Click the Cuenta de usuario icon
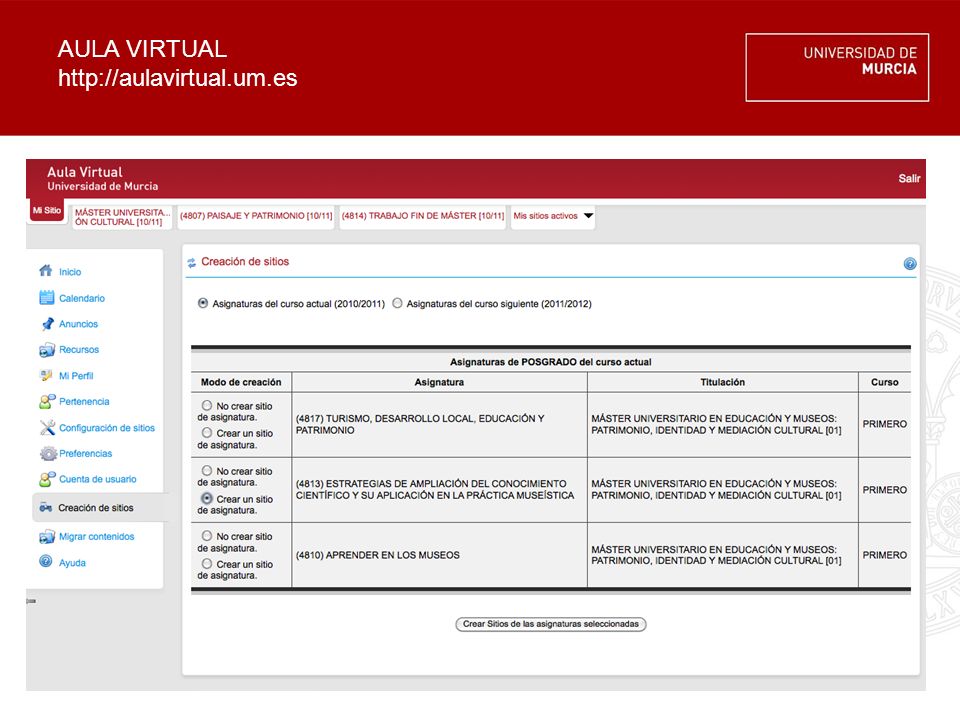The image size is (960, 720). coord(47,479)
